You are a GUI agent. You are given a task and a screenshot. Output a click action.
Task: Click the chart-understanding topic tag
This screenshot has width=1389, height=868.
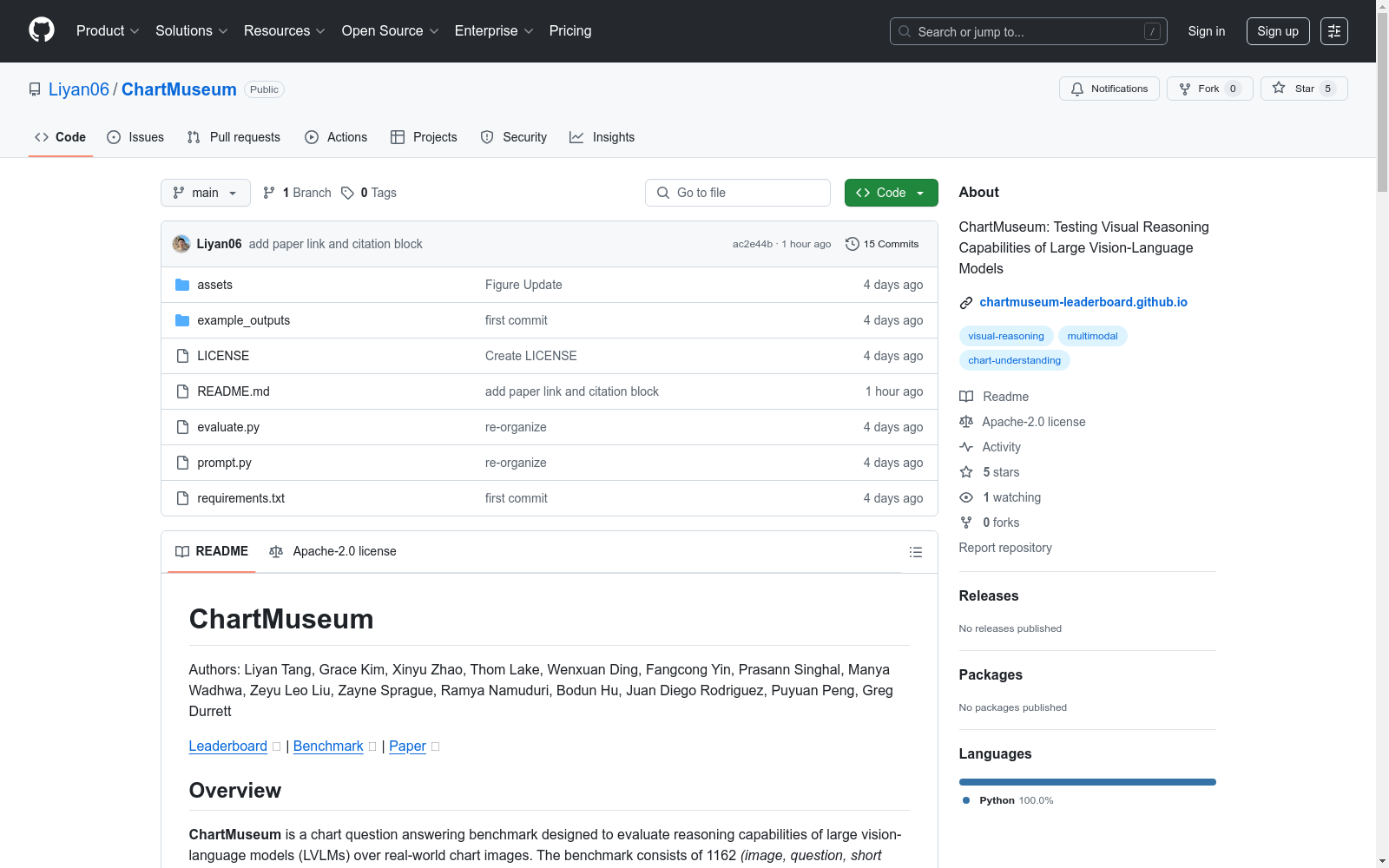coord(1014,360)
